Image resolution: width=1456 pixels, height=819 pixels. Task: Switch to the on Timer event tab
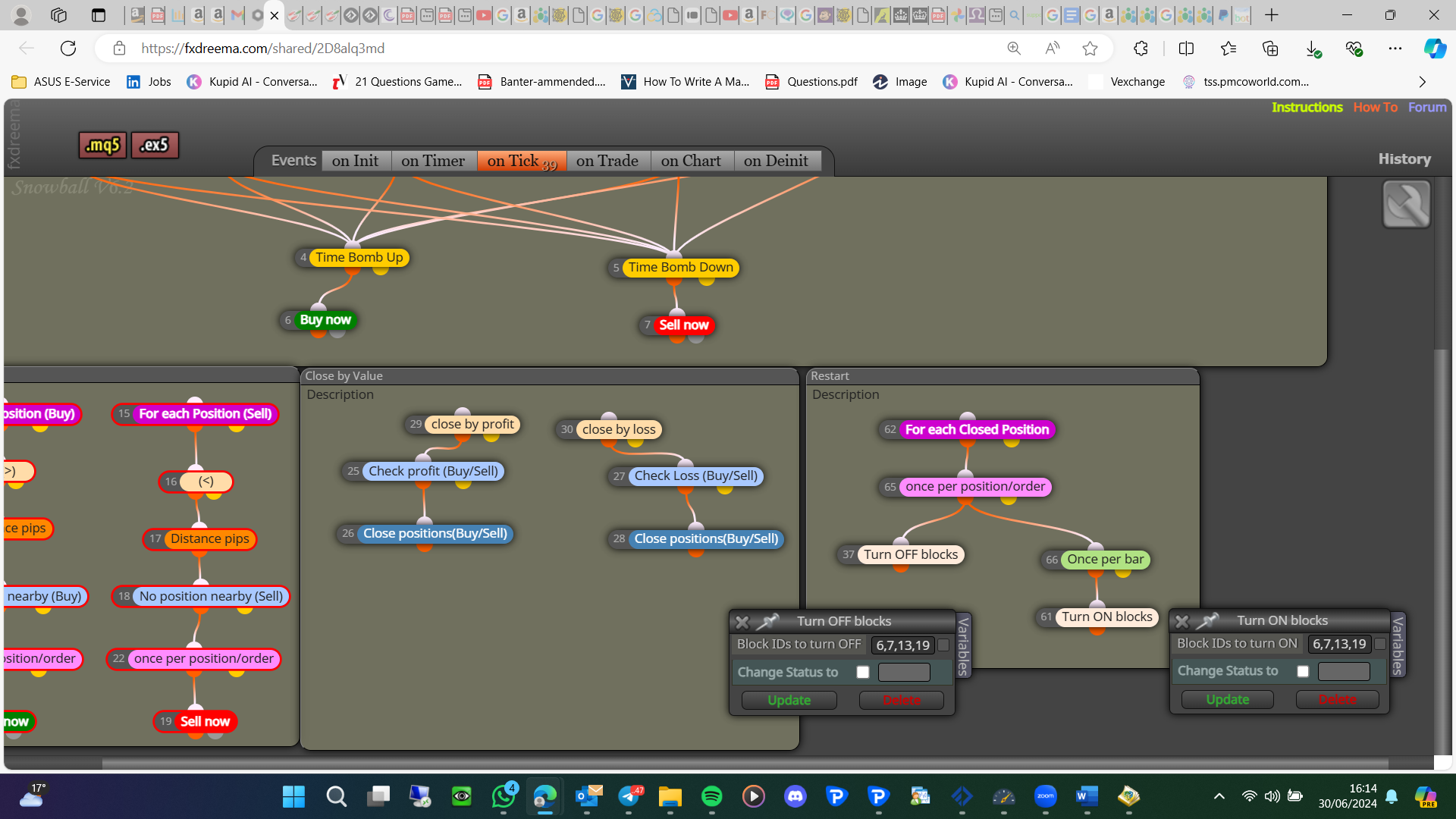click(433, 161)
